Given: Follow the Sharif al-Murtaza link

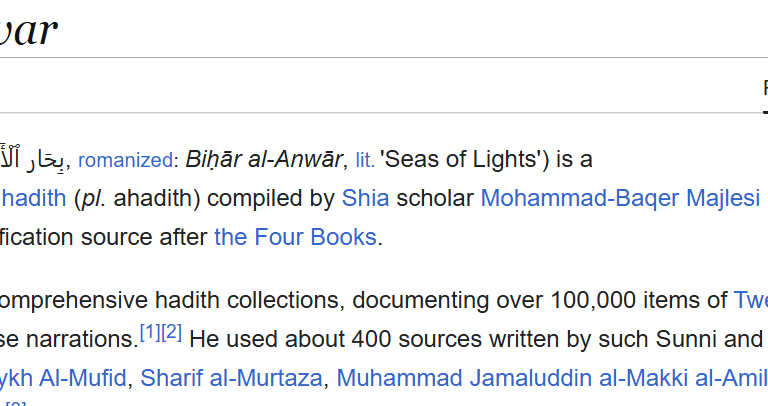Looking at the screenshot, I should point(231,378).
